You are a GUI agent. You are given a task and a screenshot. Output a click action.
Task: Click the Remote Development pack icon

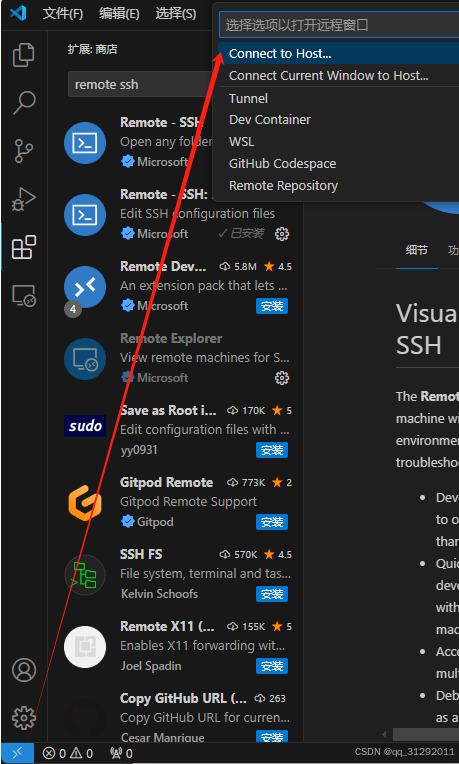point(85,287)
